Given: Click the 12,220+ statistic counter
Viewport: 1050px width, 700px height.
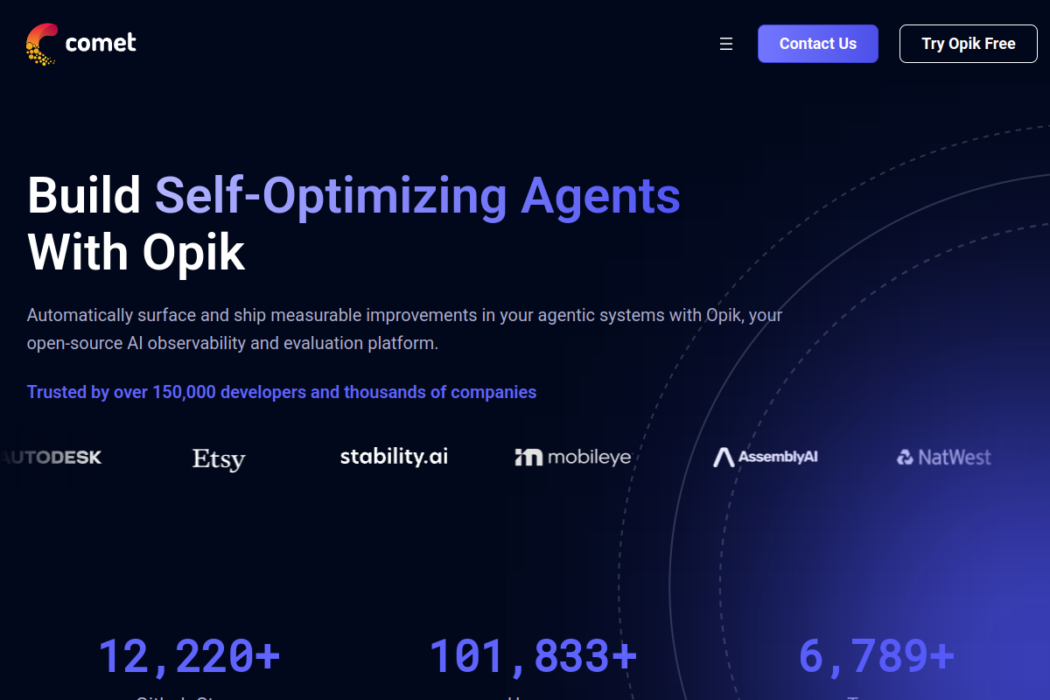Looking at the screenshot, I should (x=189, y=656).
